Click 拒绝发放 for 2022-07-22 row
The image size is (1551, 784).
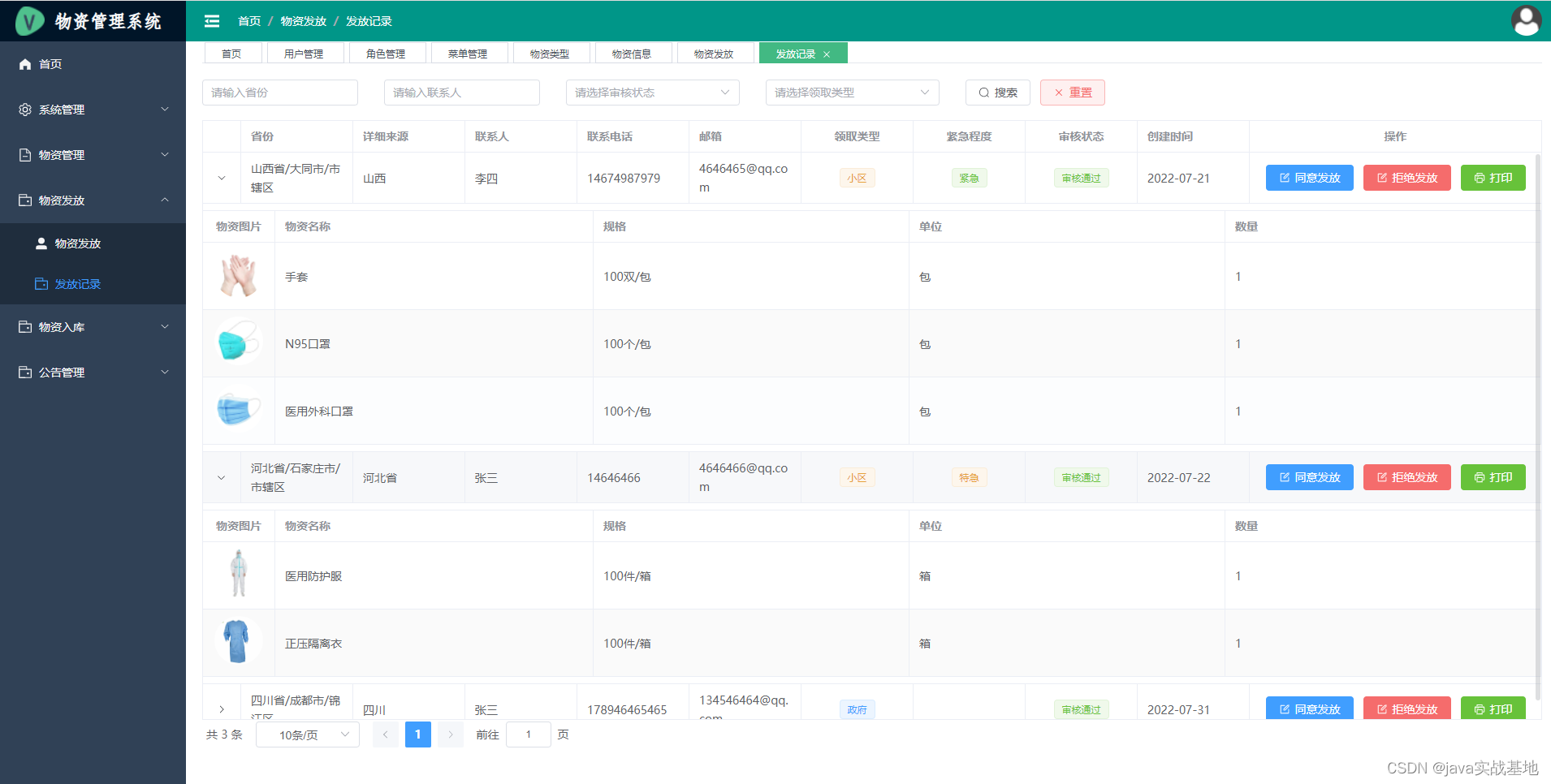(1407, 477)
